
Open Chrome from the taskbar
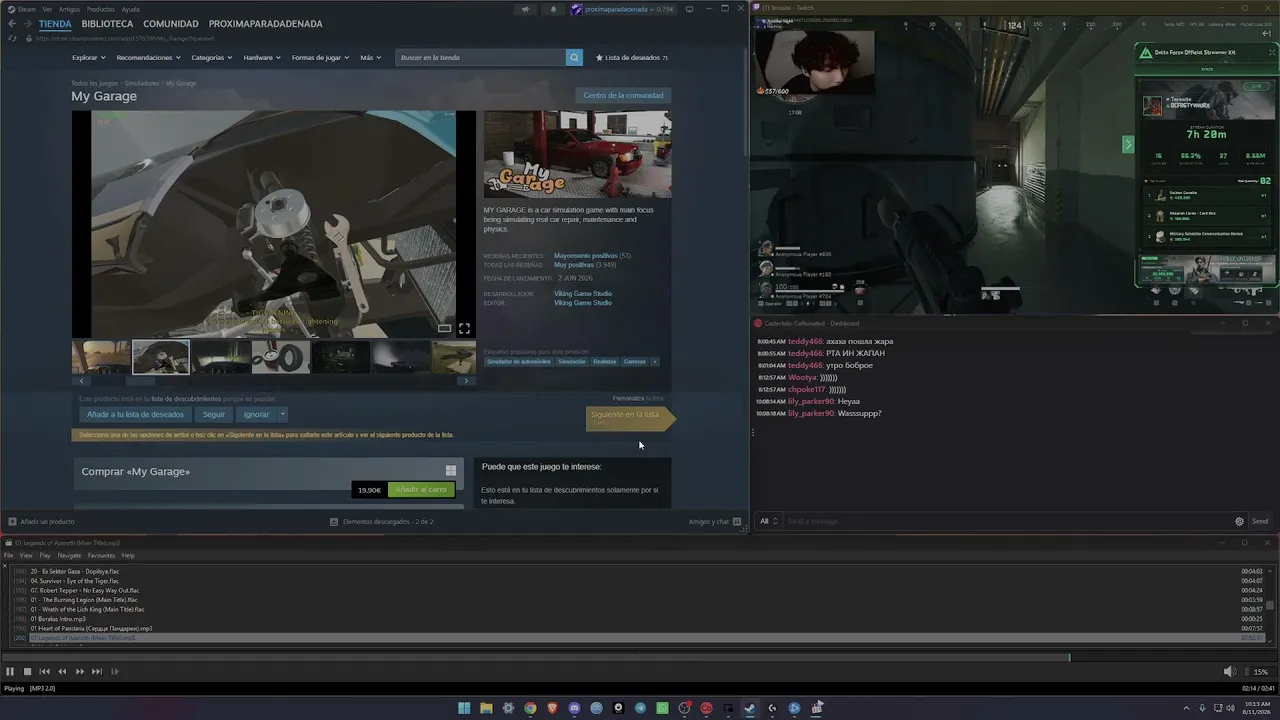coord(530,708)
